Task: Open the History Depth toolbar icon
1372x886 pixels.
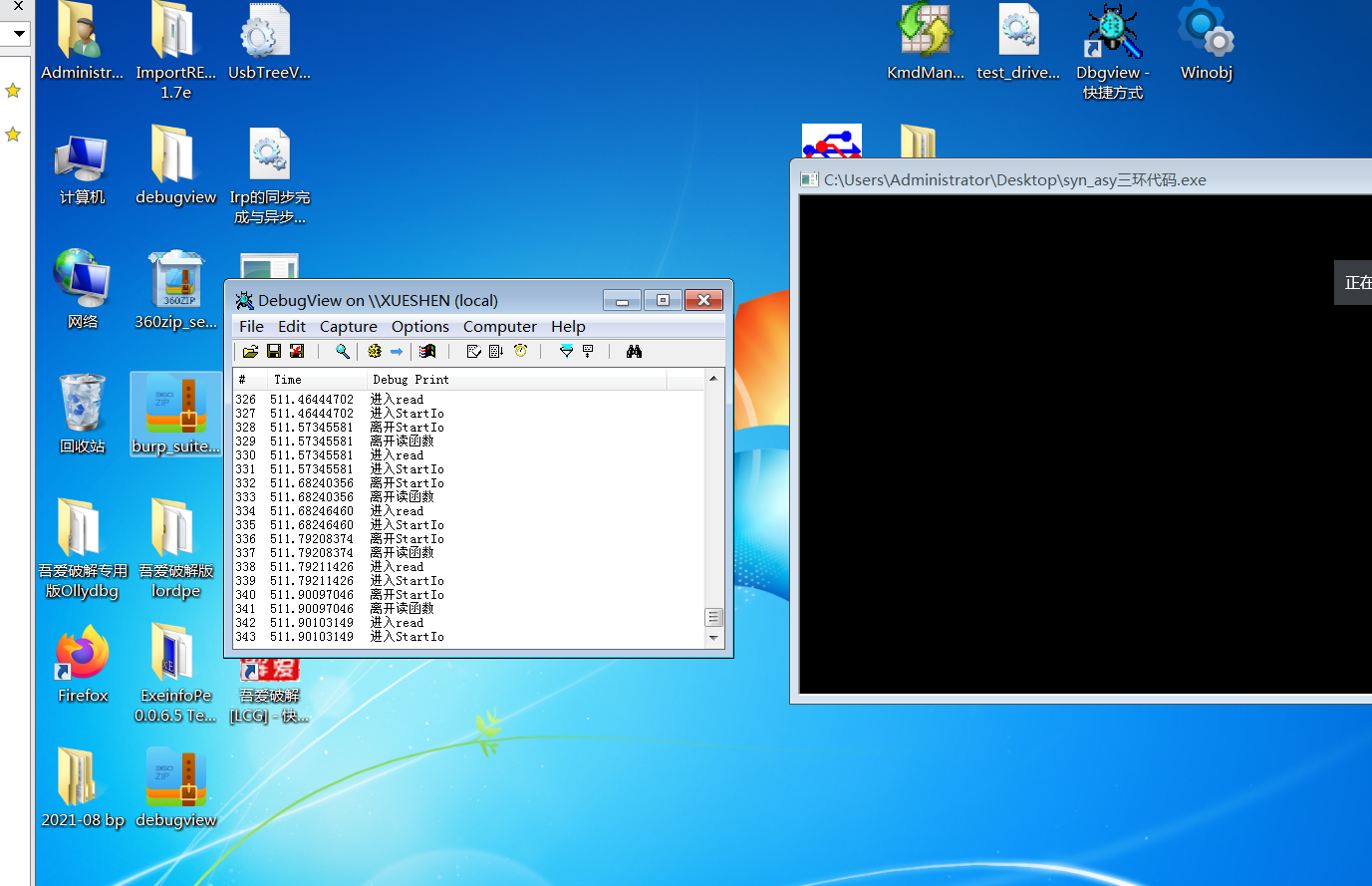Action: tap(588, 352)
